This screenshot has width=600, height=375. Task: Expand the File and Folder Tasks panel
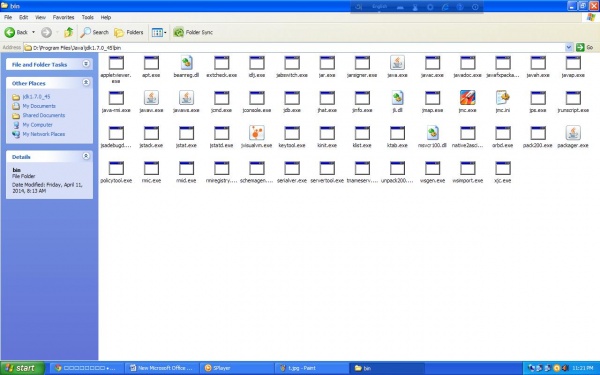click(x=86, y=64)
